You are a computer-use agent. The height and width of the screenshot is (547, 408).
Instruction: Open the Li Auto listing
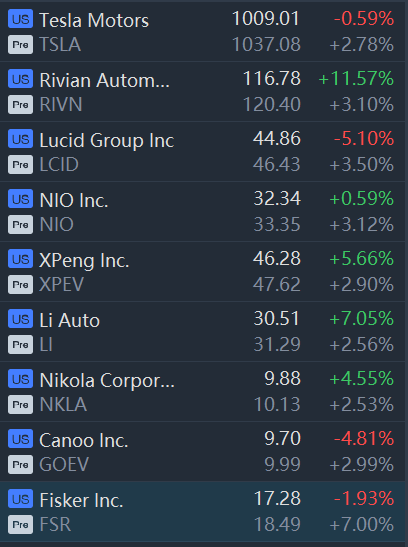pyautogui.click(x=203, y=332)
